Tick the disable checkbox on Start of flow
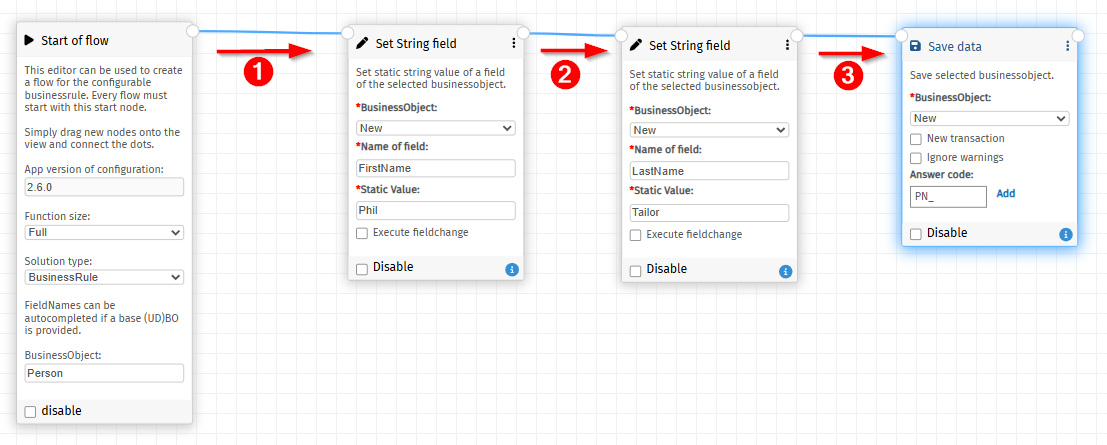The height and width of the screenshot is (445, 1107). pos(30,412)
